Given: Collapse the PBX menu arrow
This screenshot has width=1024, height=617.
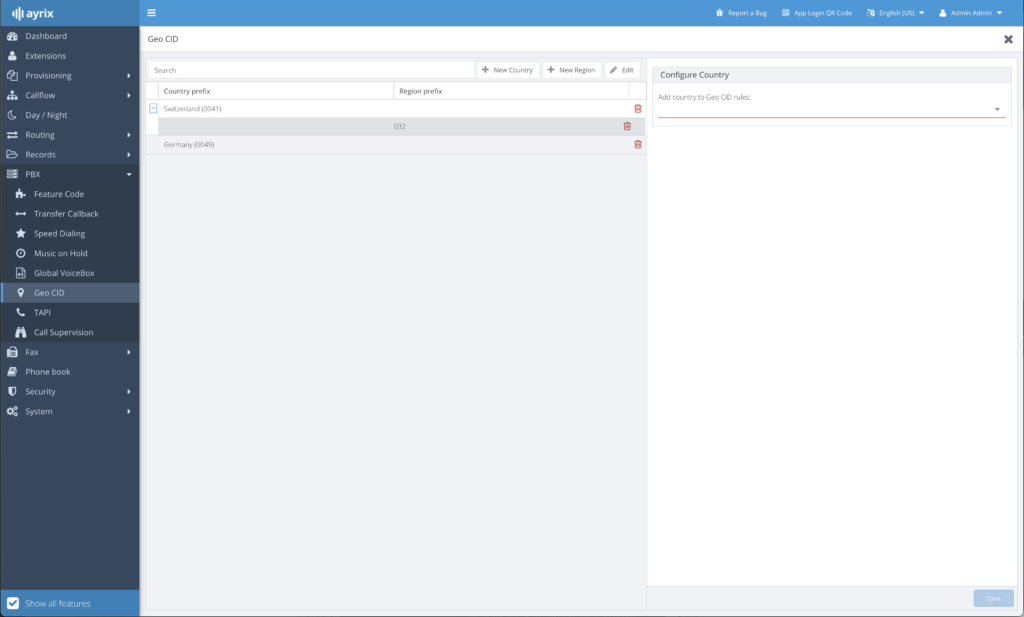Looking at the screenshot, I should 129,174.
